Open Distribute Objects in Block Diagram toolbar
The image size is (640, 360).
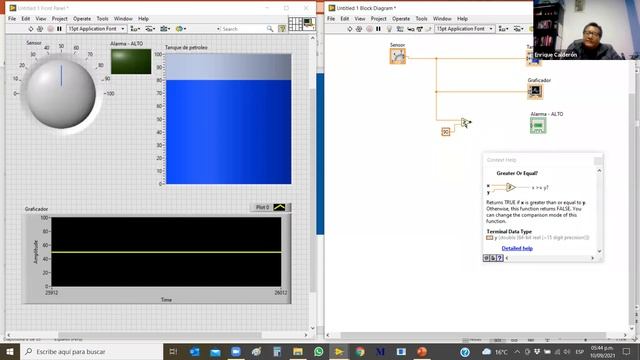(x=518, y=29)
